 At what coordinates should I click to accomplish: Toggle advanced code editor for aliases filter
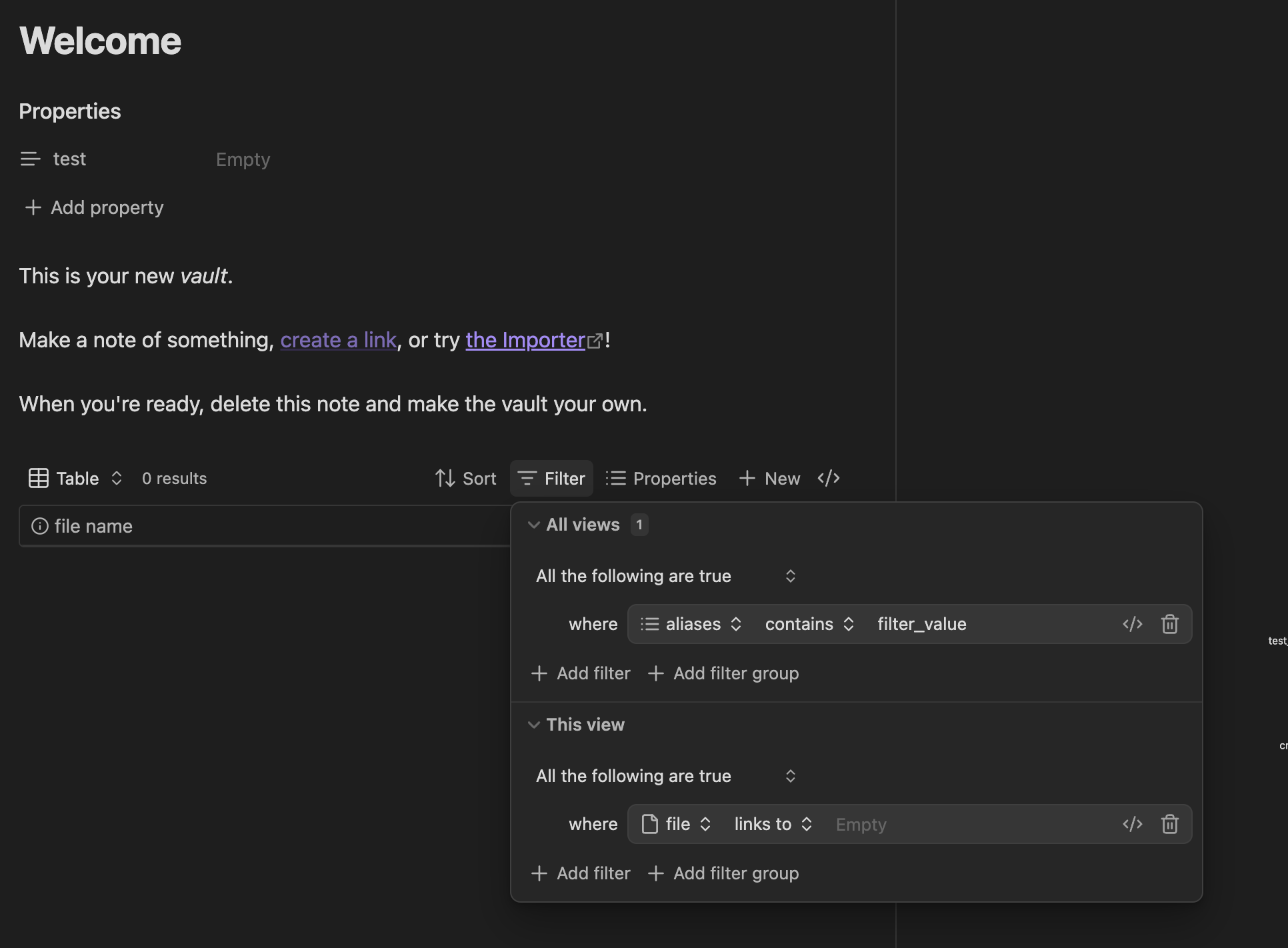1132,624
